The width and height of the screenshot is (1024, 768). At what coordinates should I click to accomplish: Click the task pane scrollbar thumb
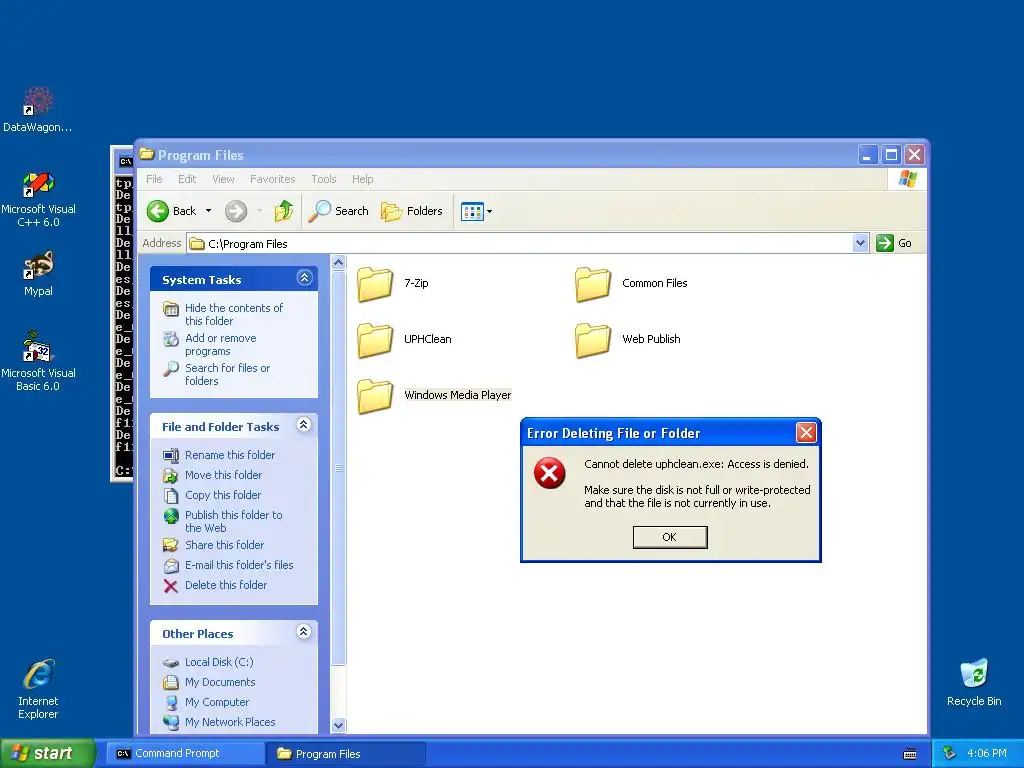click(x=338, y=468)
